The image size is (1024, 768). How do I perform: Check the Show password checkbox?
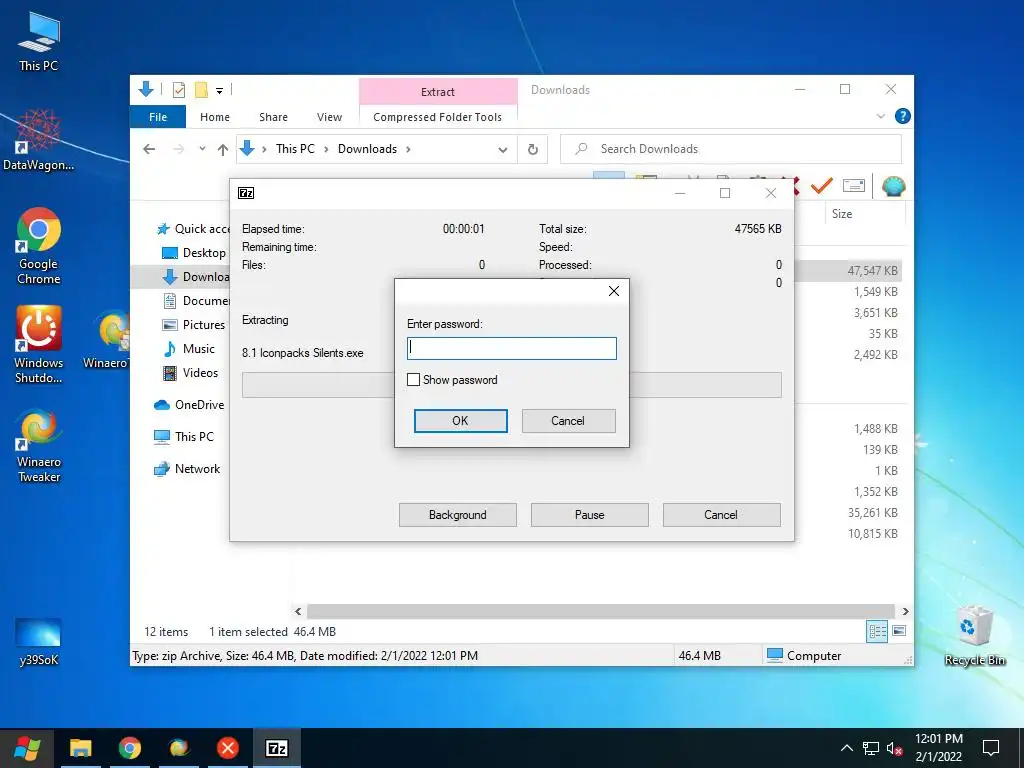413,379
